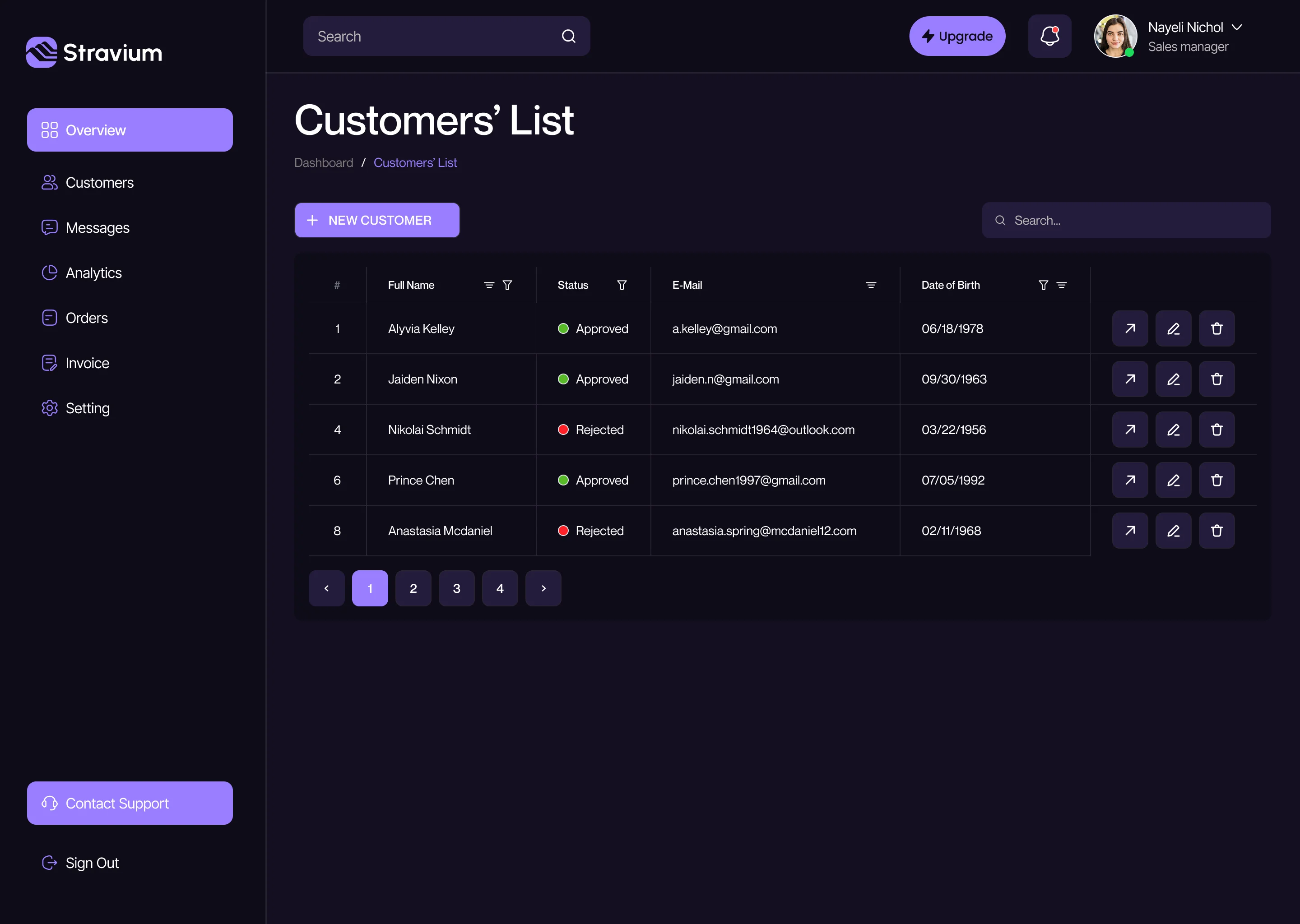The width and height of the screenshot is (1300, 924).
Task: Switch to the Customers section
Action: pyautogui.click(x=100, y=183)
